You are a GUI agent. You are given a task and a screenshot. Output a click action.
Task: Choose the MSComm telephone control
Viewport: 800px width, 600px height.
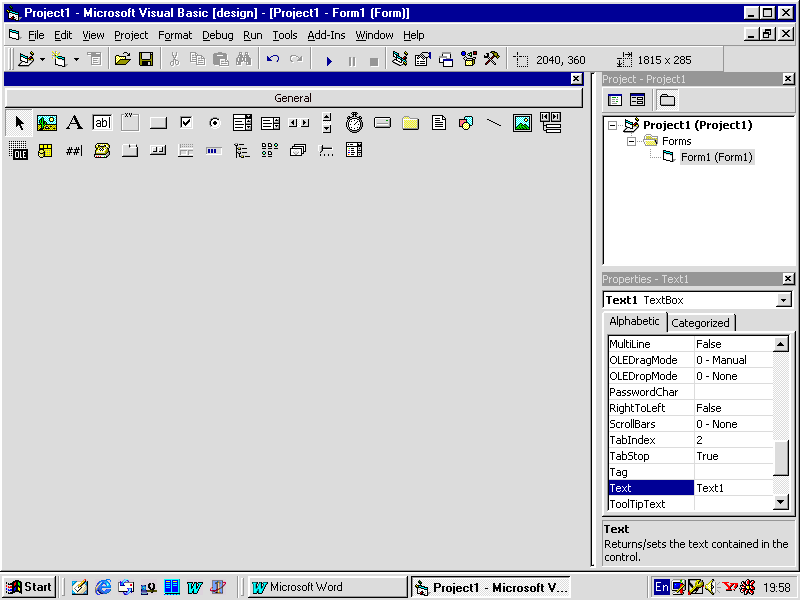[x=102, y=151]
